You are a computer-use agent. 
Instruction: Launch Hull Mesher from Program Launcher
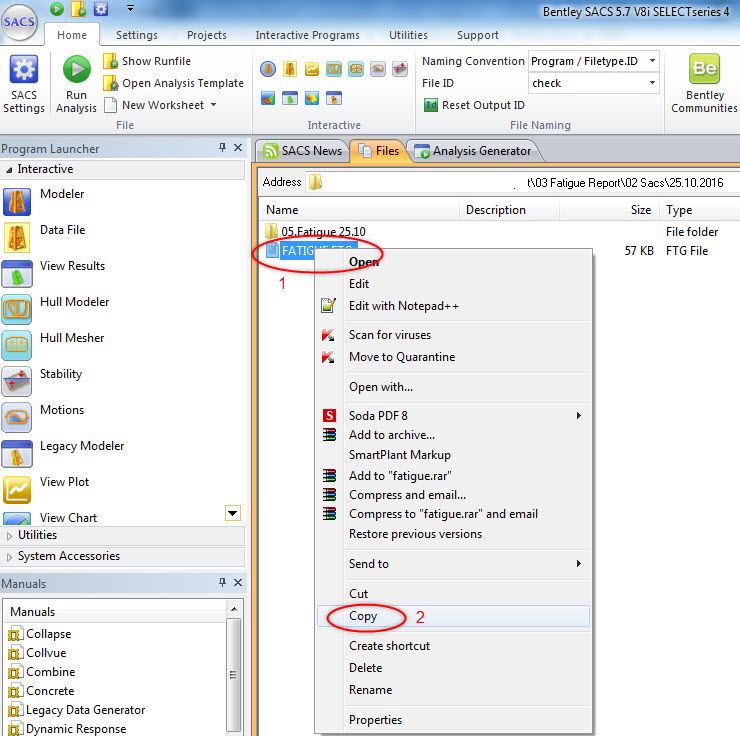[x=53, y=345]
